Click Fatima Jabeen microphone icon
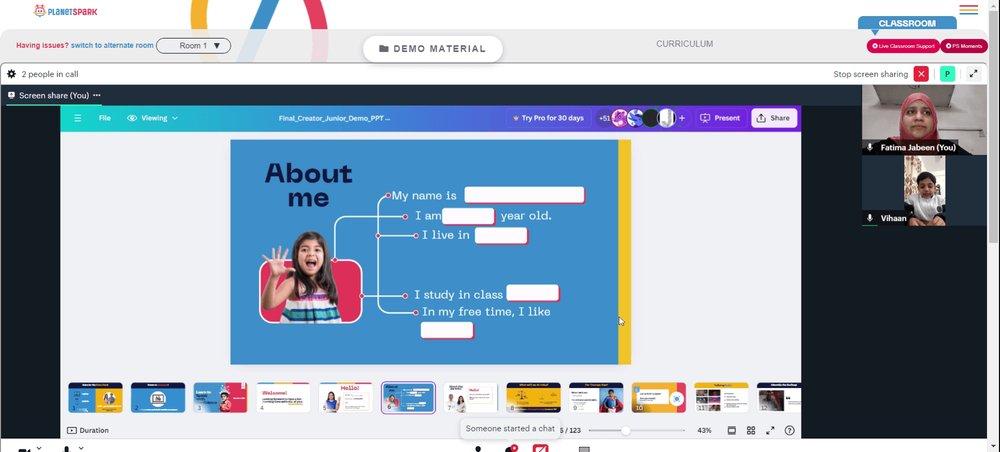The width and height of the screenshot is (1000, 452). tap(869, 147)
